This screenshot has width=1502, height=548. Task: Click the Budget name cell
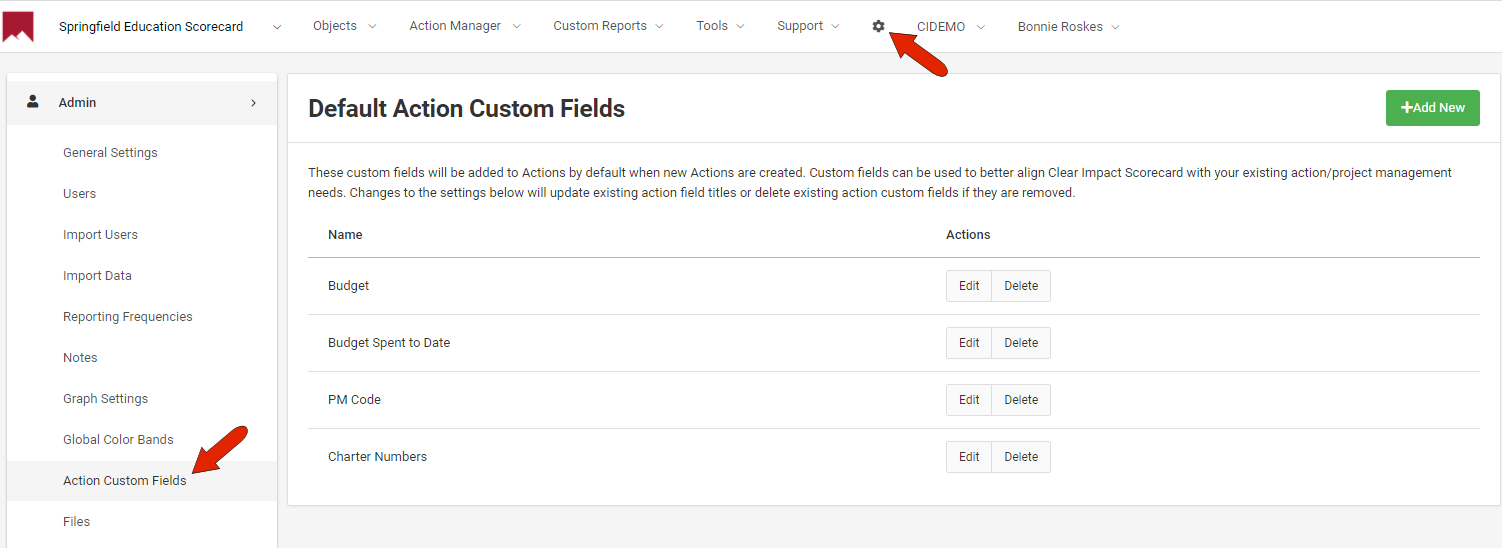coord(348,286)
